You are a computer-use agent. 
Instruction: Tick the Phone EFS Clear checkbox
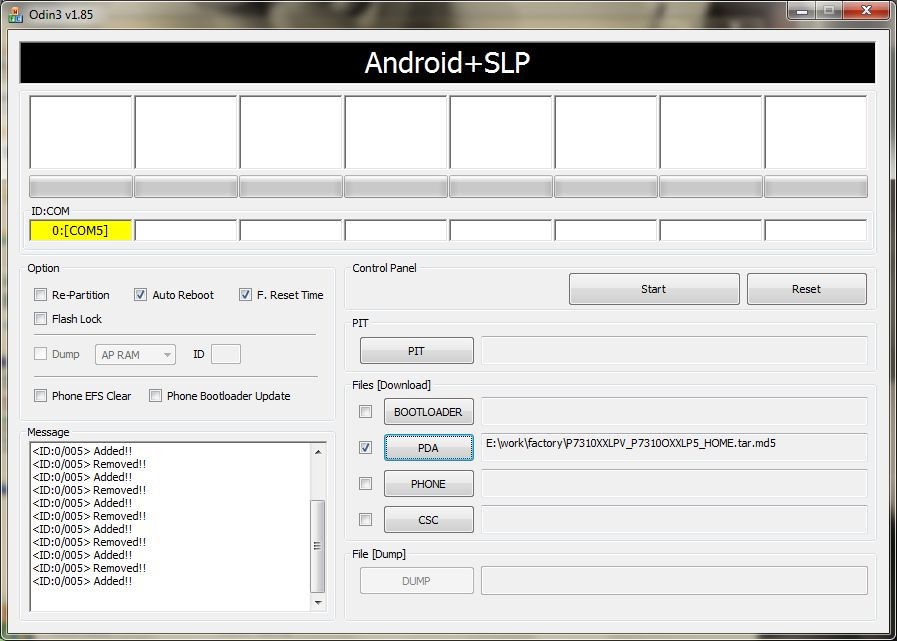[41, 396]
